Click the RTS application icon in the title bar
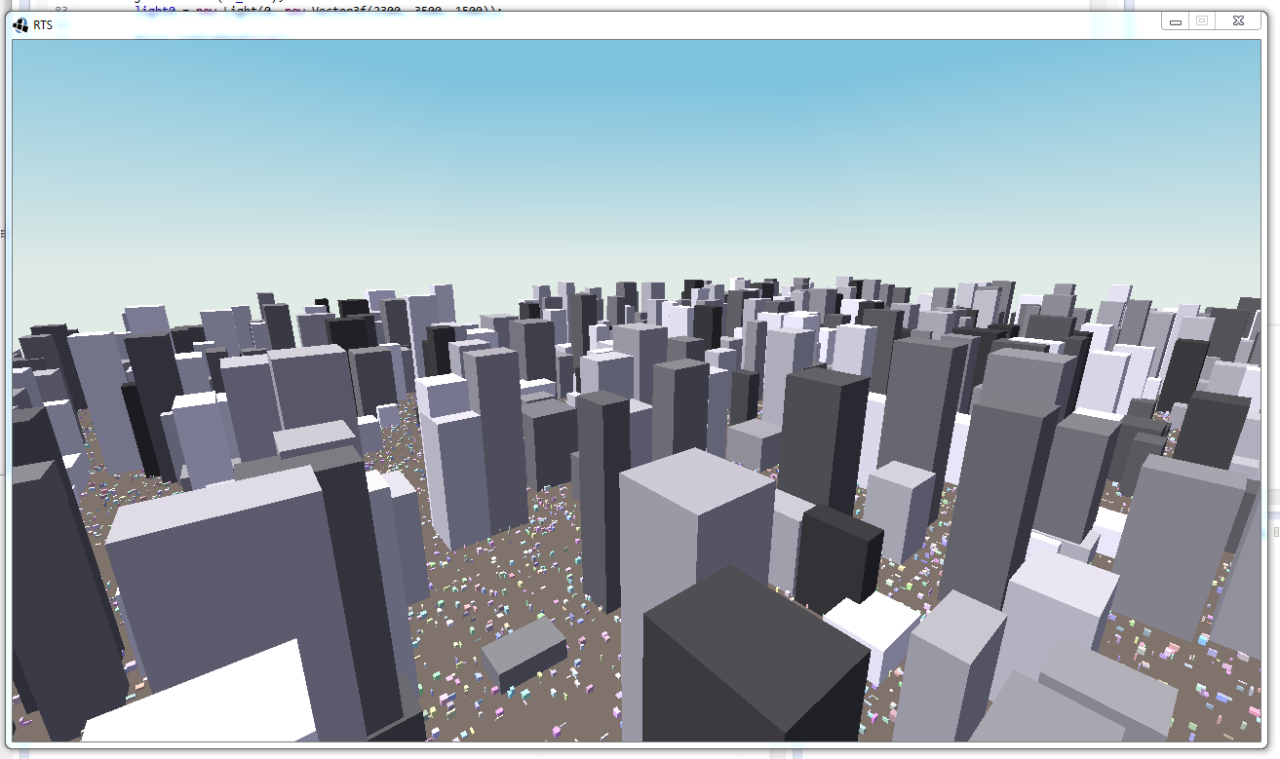This screenshot has width=1280, height=759. (x=20, y=26)
